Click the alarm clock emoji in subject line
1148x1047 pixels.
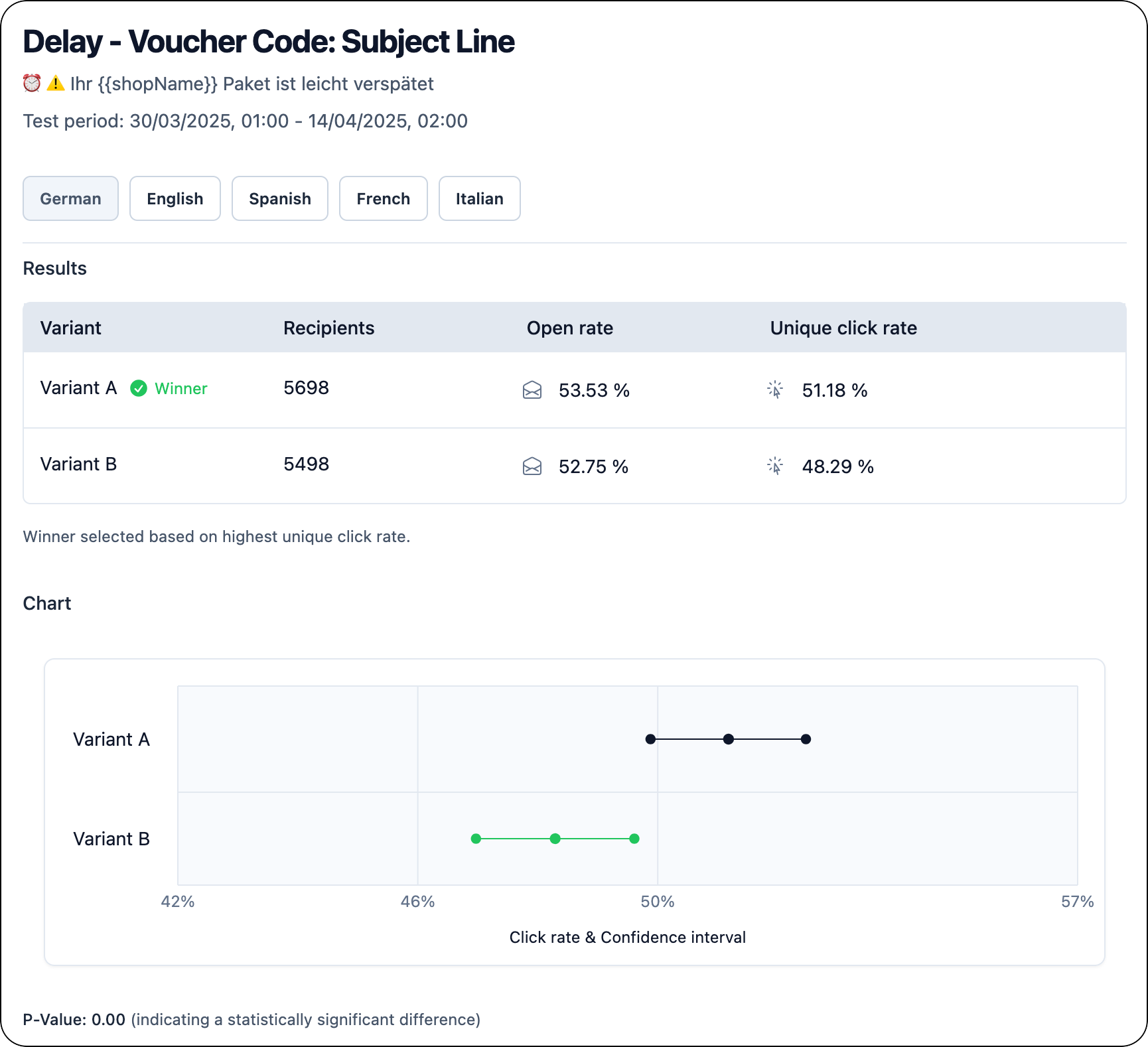pyautogui.click(x=31, y=83)
